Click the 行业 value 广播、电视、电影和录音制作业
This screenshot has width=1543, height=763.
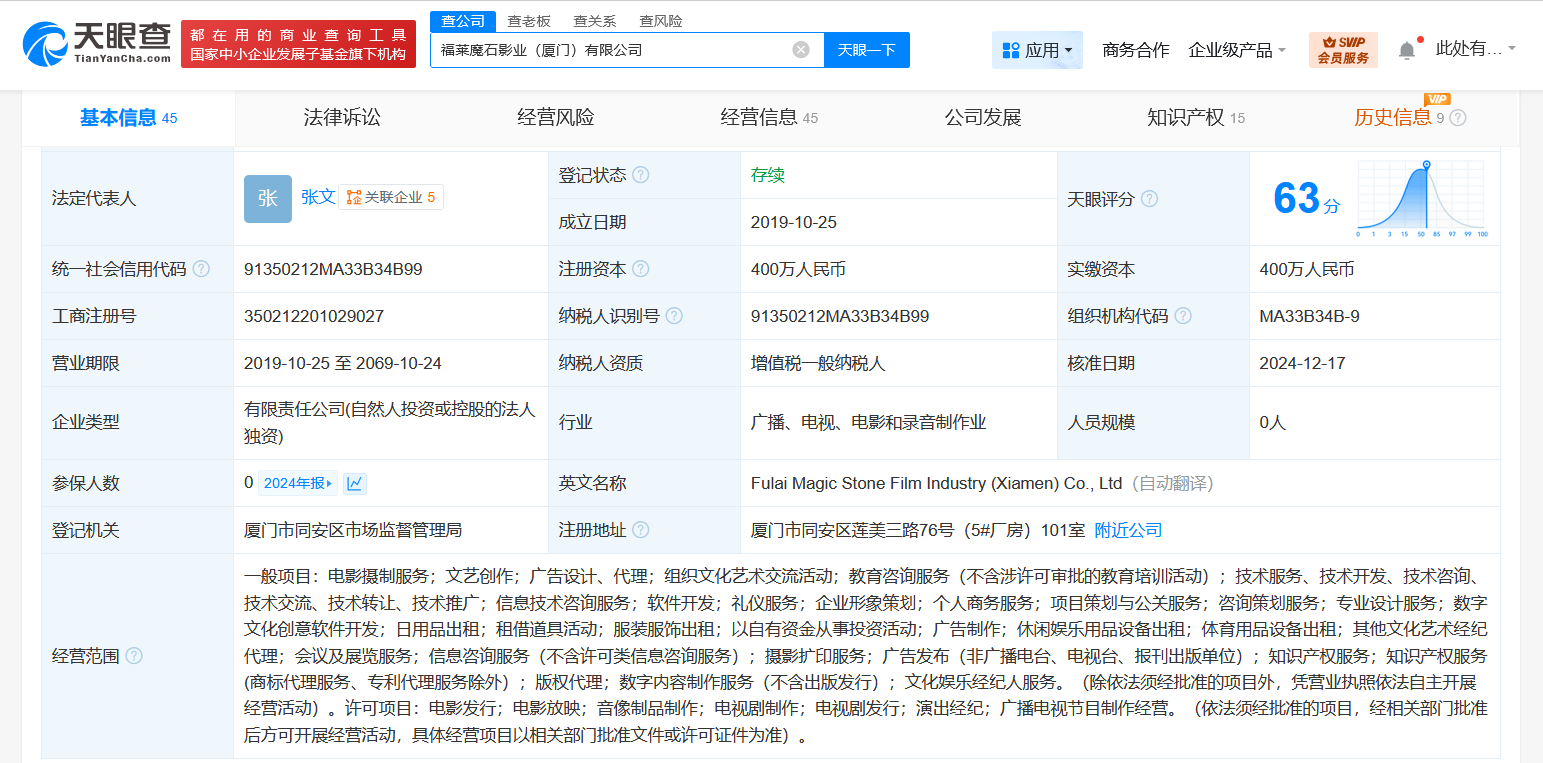coord(869,422)
